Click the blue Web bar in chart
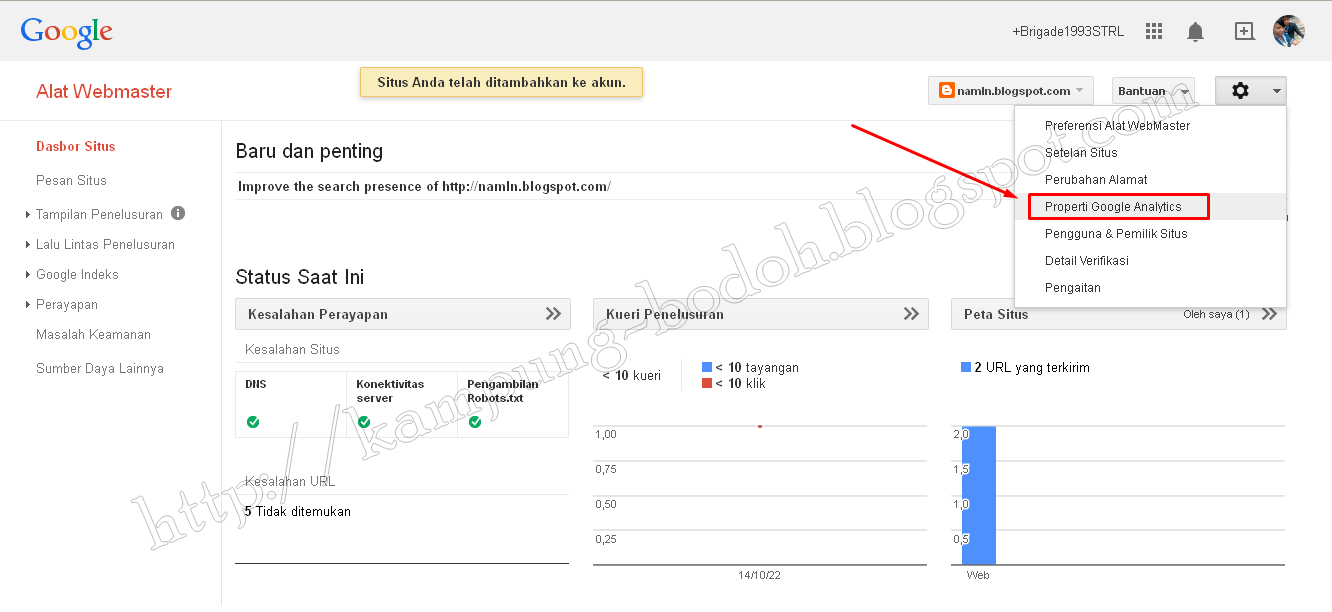This screenshot has width=1332, height=612. point(979,495)
